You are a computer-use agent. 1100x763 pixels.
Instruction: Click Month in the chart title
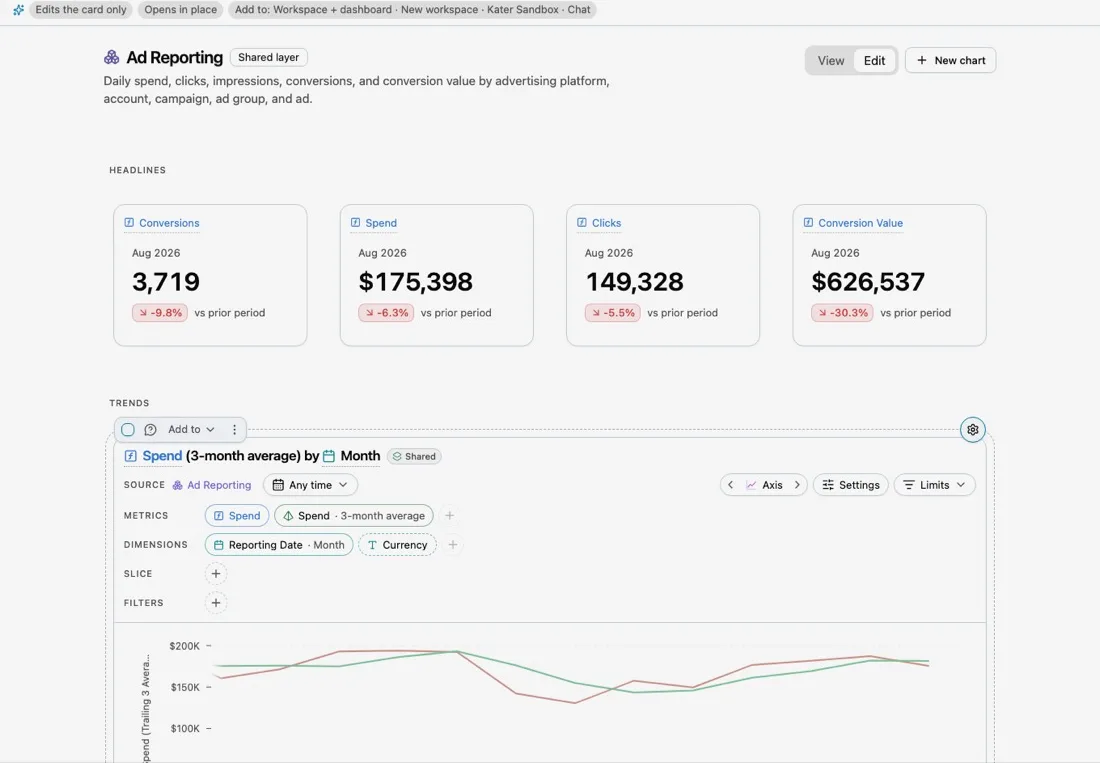pos(360,456)
